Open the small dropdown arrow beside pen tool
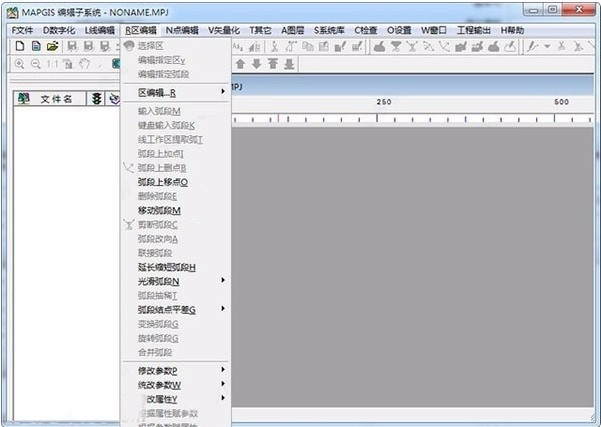 (547, 47)
